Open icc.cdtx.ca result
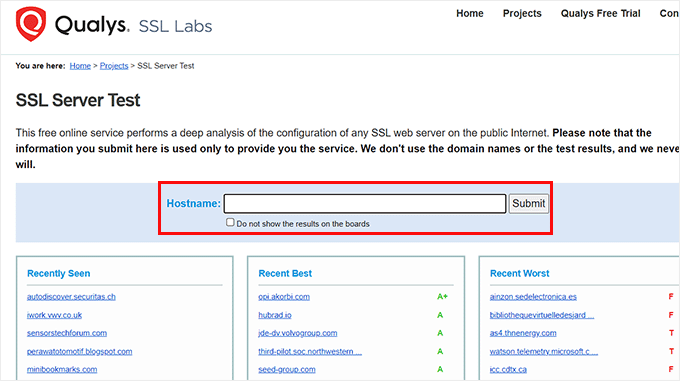 pyautogui.click(x=508, y=370)
